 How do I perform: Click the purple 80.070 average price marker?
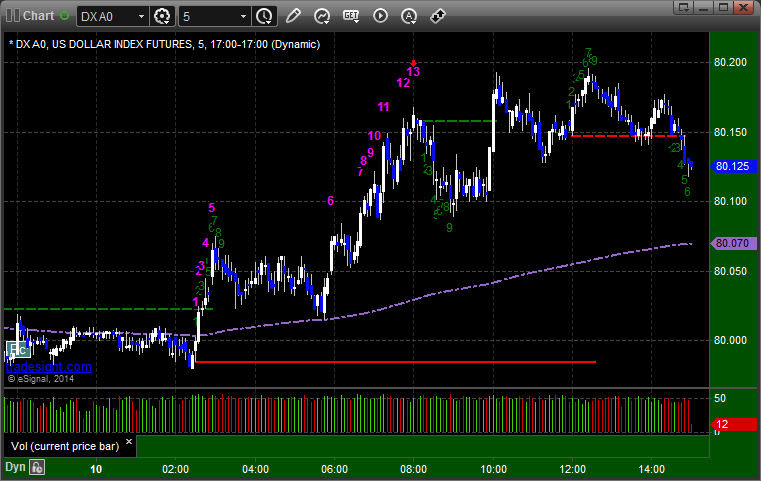(x=732, y=243)
